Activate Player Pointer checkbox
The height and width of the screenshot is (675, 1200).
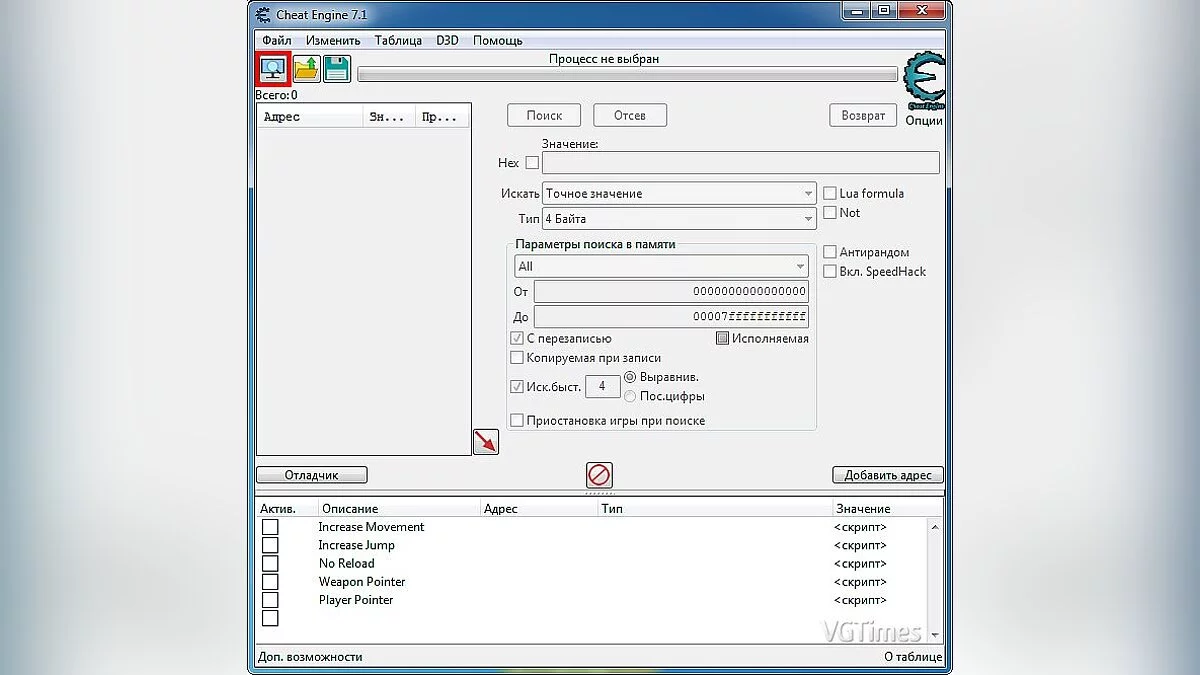[270, 600]
